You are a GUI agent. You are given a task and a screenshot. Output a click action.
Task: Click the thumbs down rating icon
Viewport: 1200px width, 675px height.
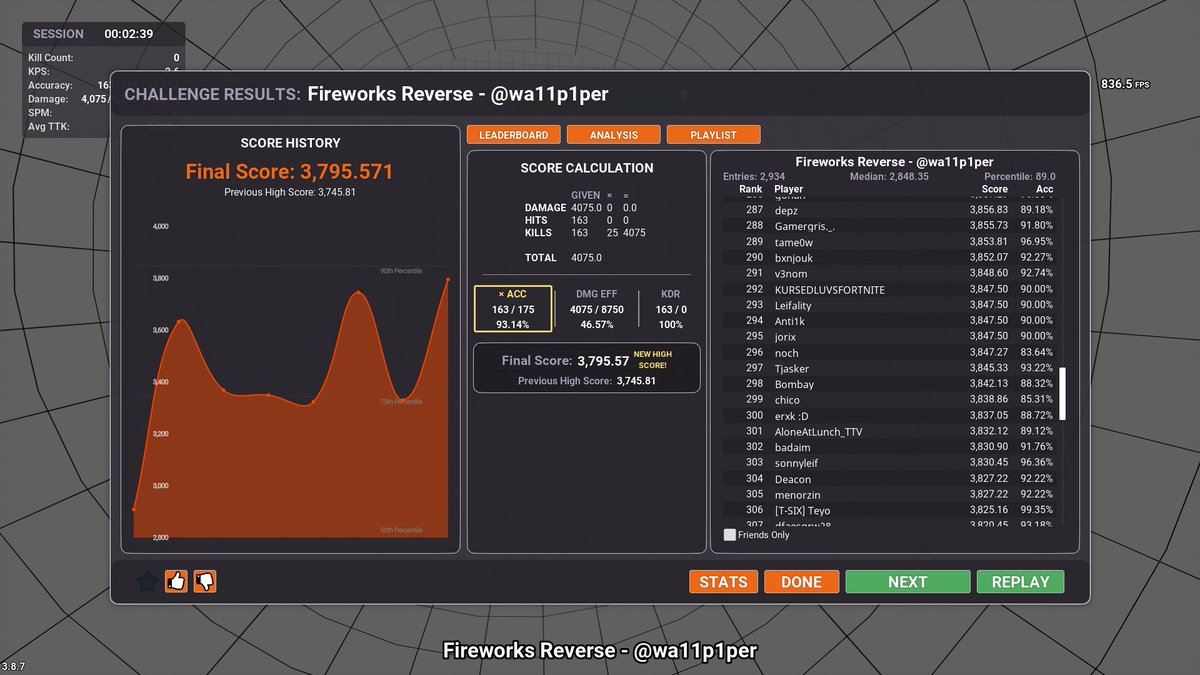pos(205,581)
